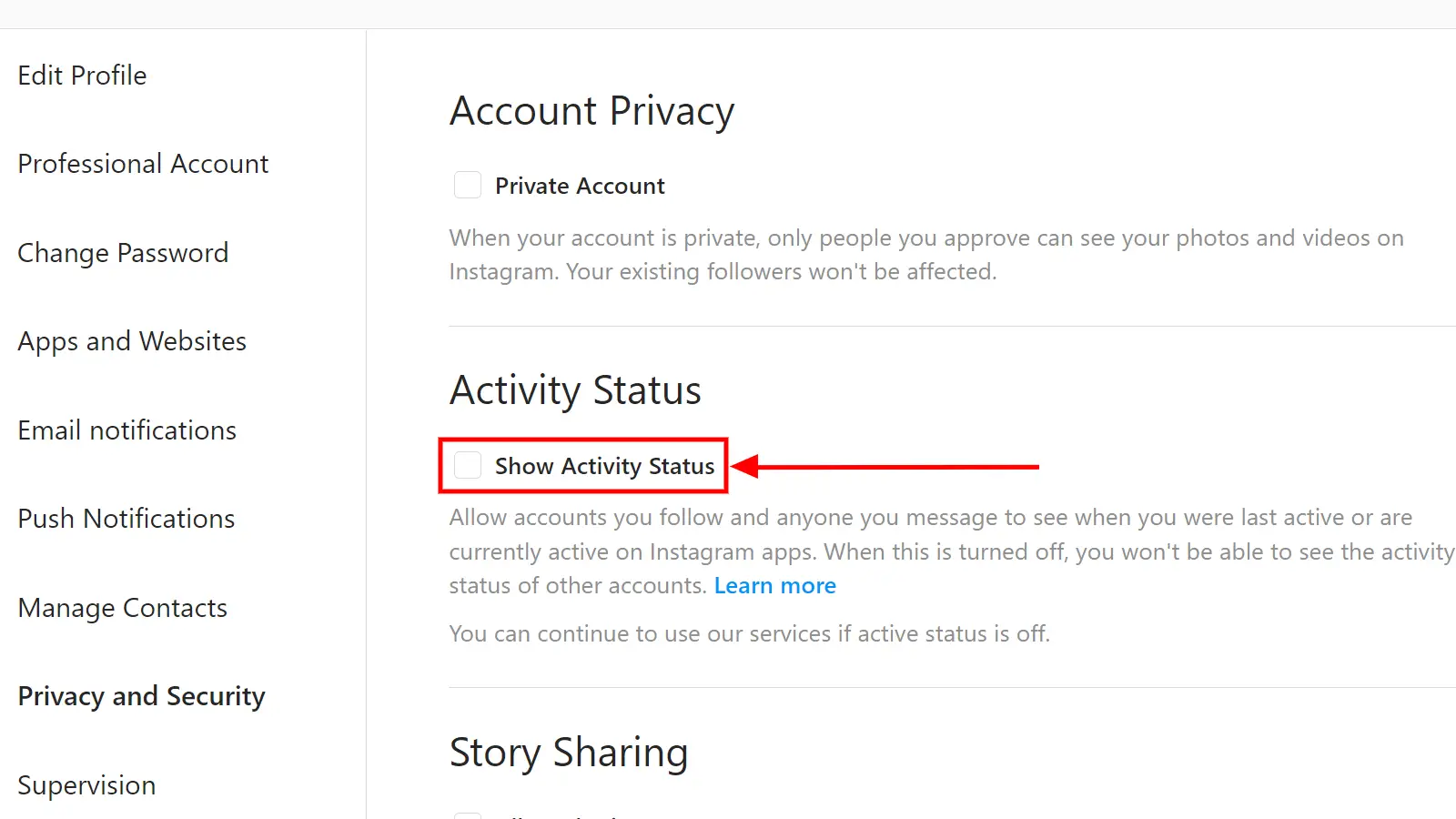Click the Activity Status section heading

575,391
